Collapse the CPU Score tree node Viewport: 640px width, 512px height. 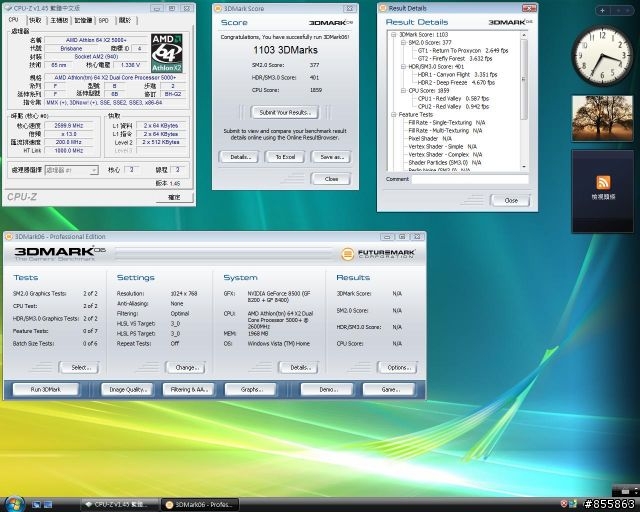pos(403,91)
